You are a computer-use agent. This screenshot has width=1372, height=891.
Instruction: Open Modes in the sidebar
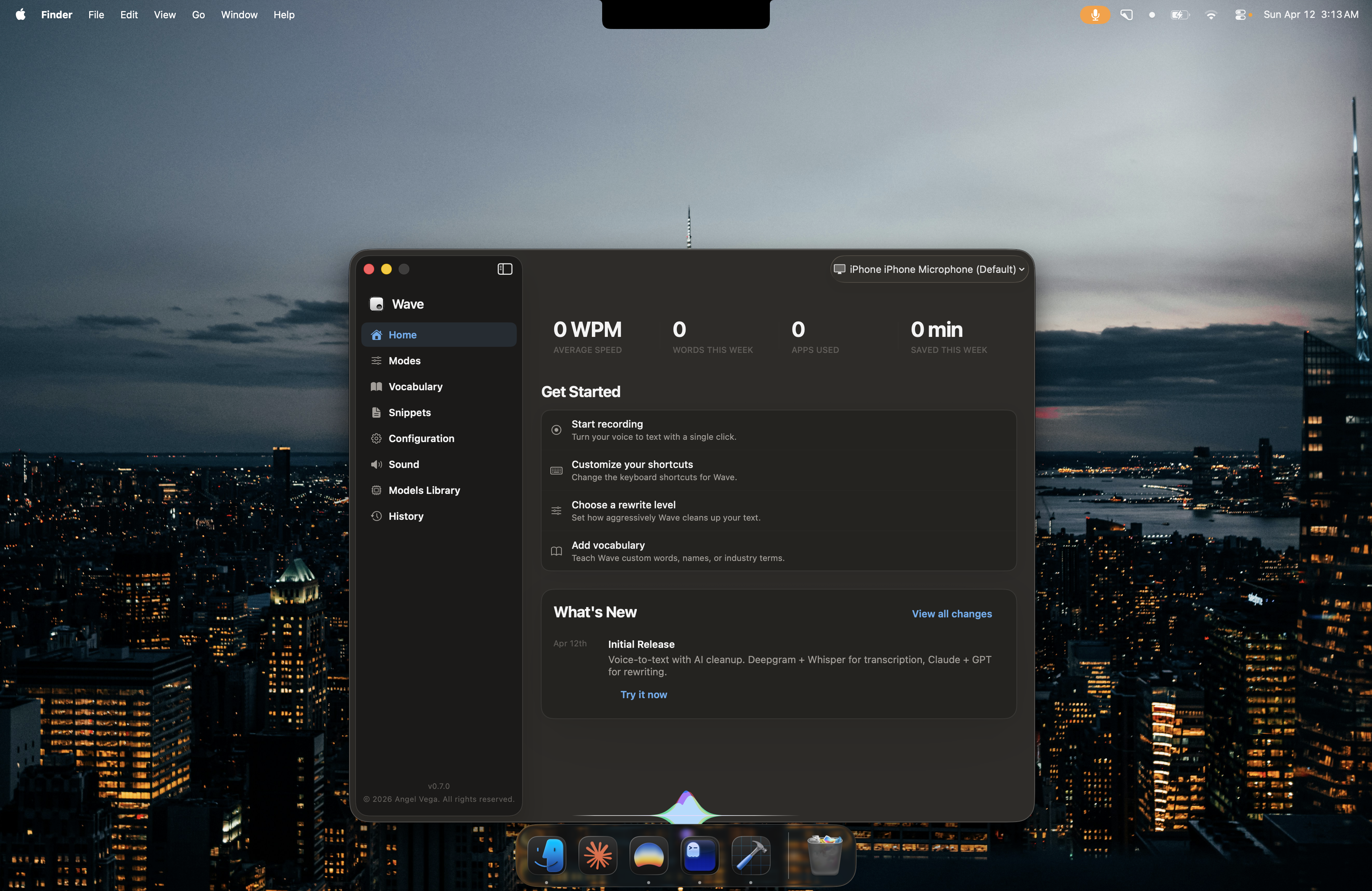pos(404,361)
